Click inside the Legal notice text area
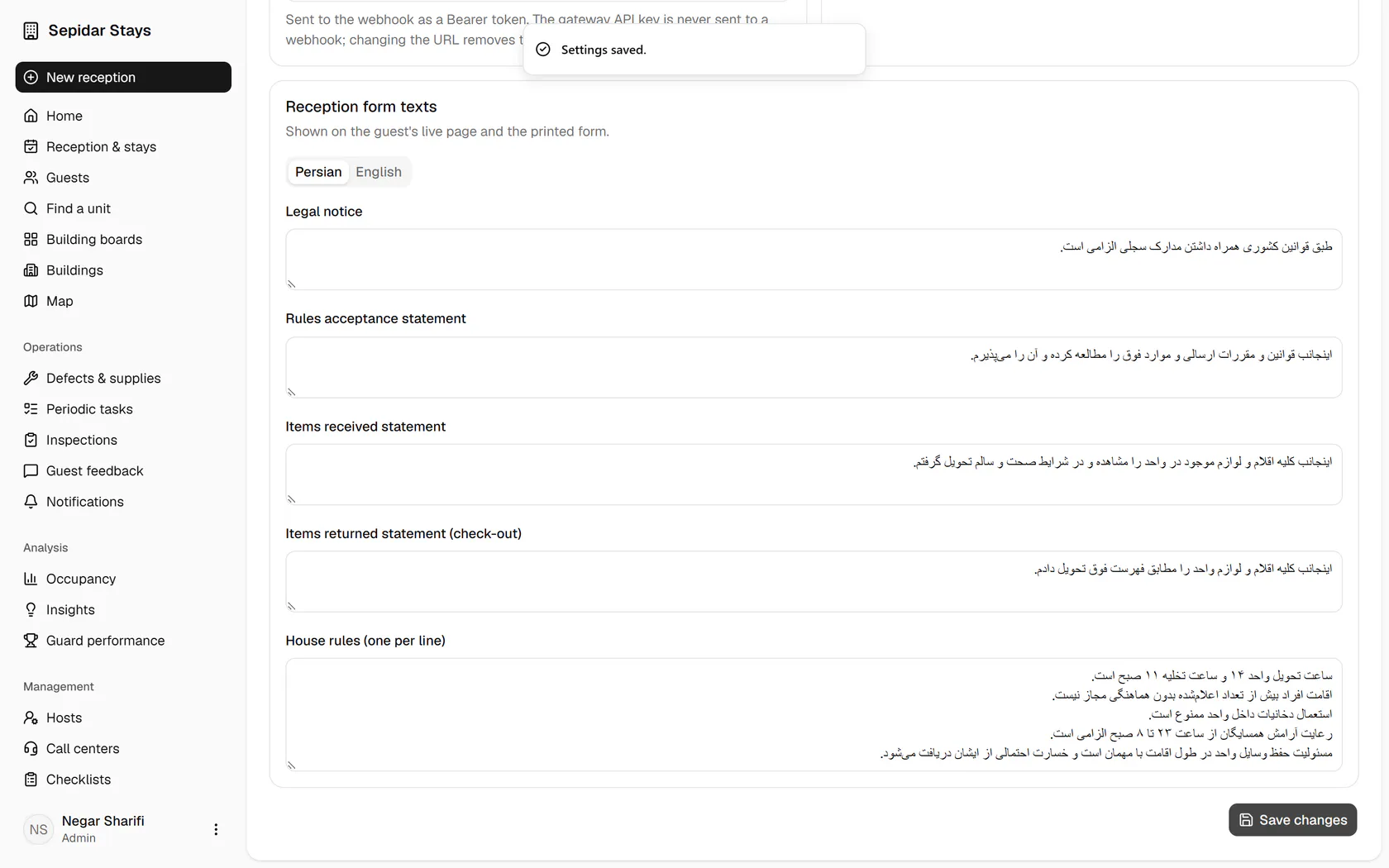The height and width of the screenshot is (868, 1389). 814,260
